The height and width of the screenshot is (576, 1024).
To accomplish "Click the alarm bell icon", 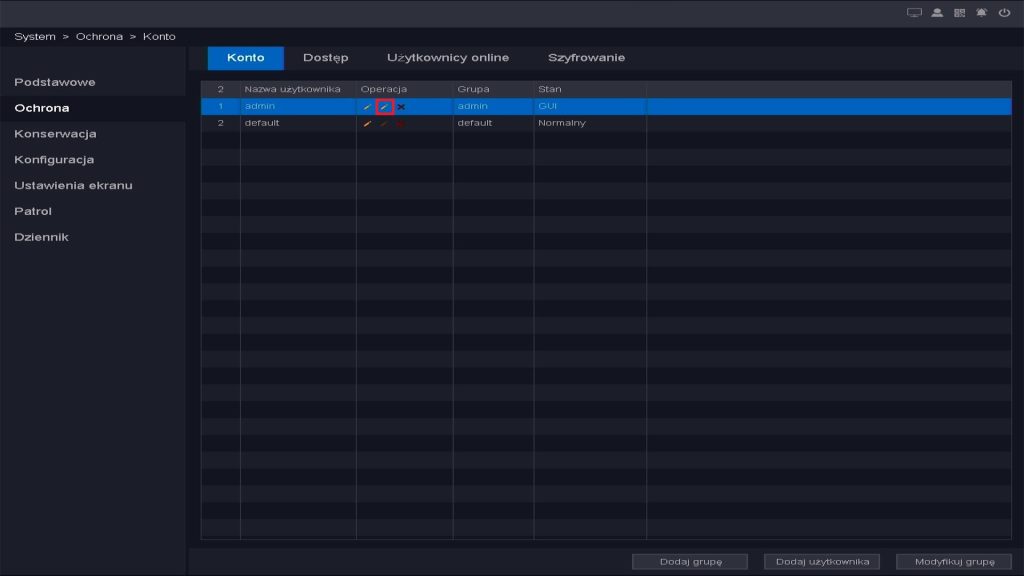I will pyautogui.click(x=981, y=13).
